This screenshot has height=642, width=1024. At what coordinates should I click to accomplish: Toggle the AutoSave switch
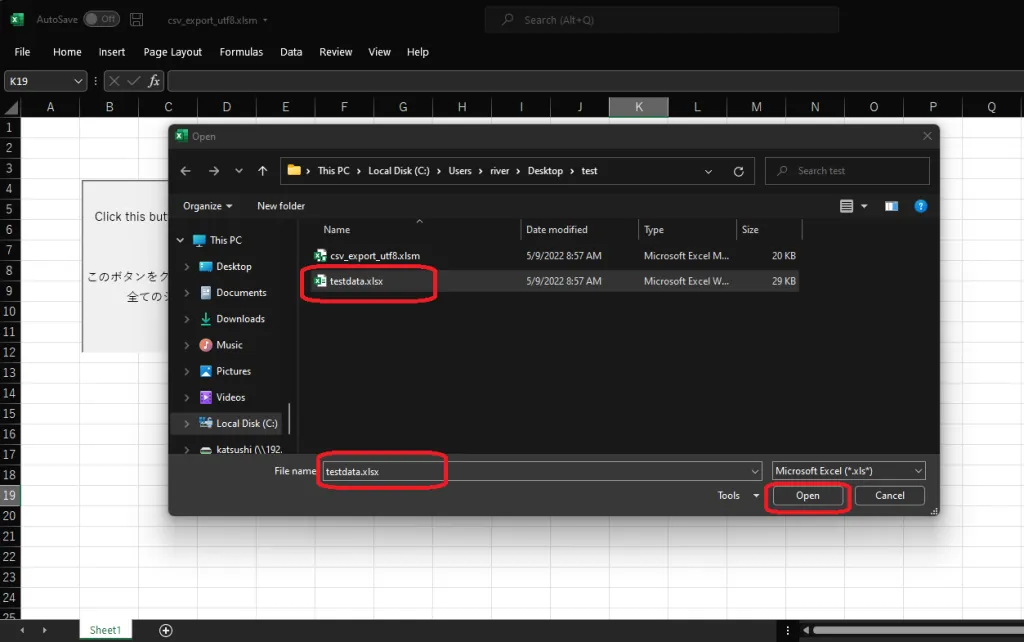point(101,20)
